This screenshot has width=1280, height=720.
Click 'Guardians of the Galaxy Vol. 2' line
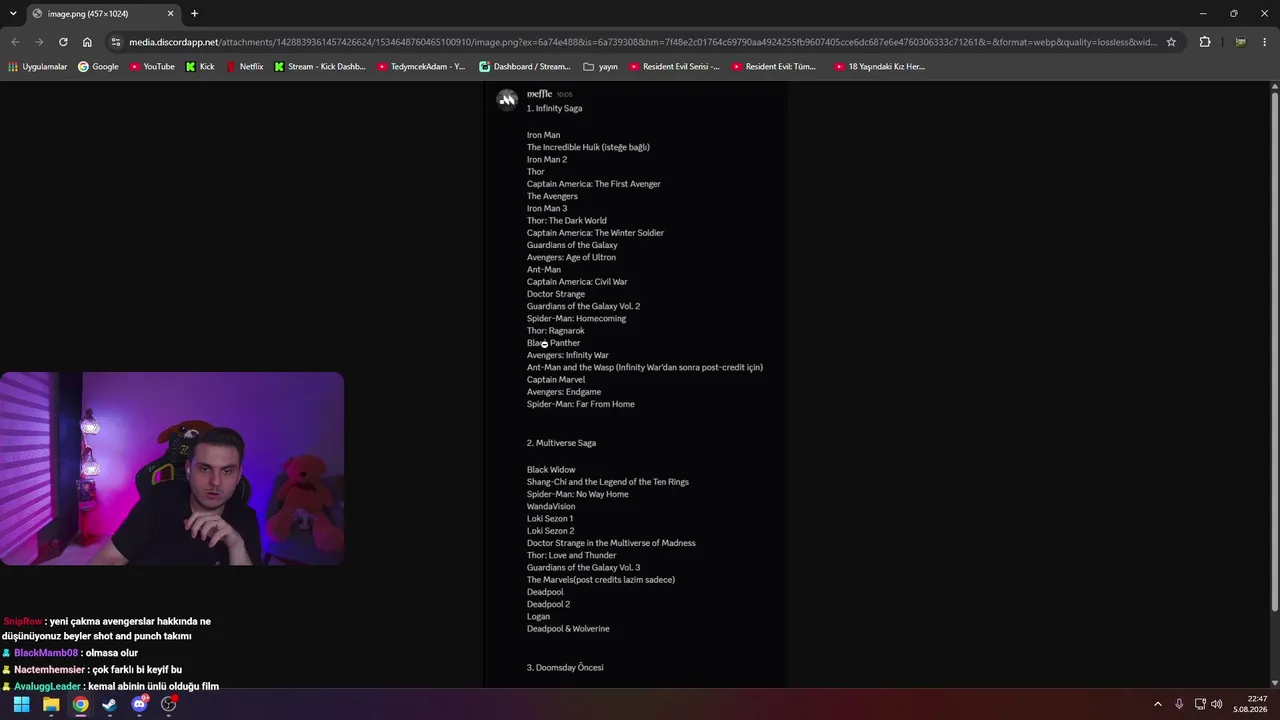[583, 306]
